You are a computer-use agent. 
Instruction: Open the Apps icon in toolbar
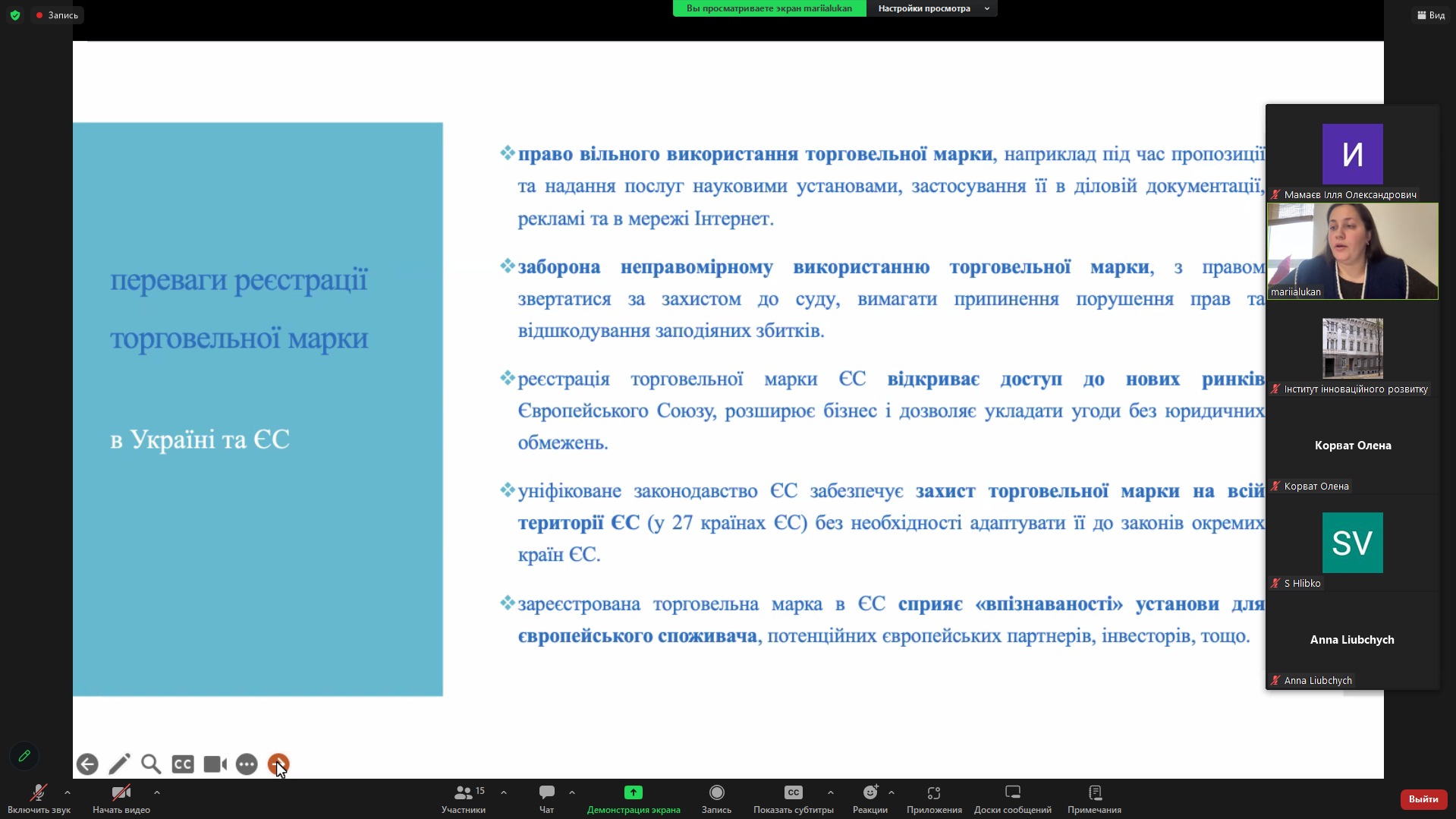click(934, 792)
